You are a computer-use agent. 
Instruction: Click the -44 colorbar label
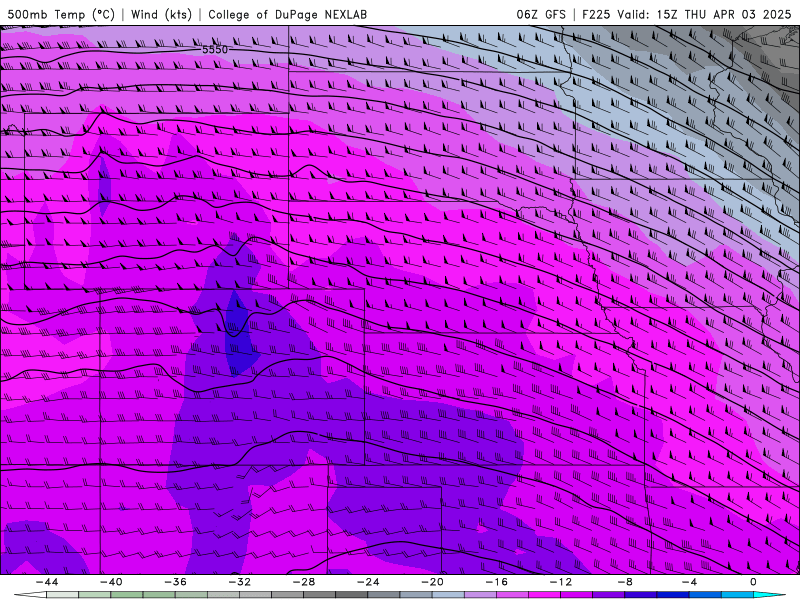47,582
